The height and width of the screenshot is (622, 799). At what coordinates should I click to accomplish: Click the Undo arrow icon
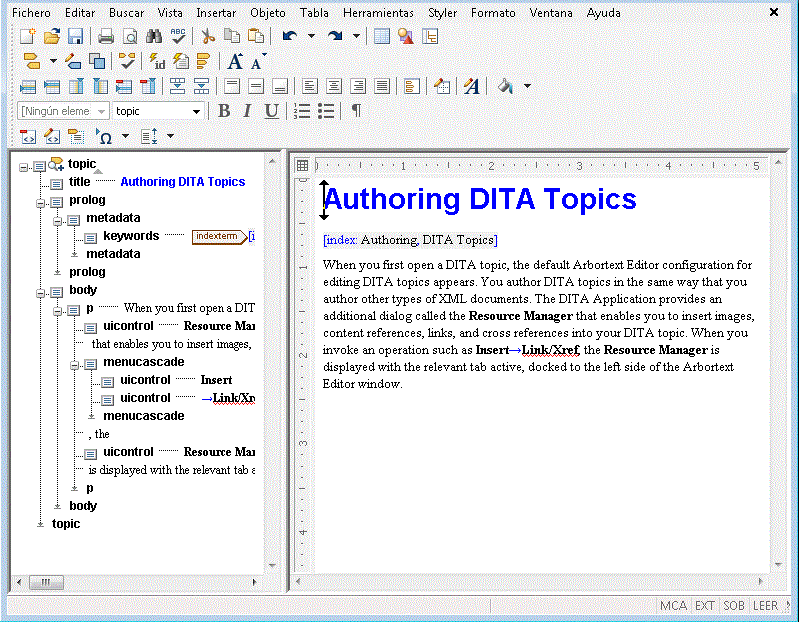click(x=289, y=36)
